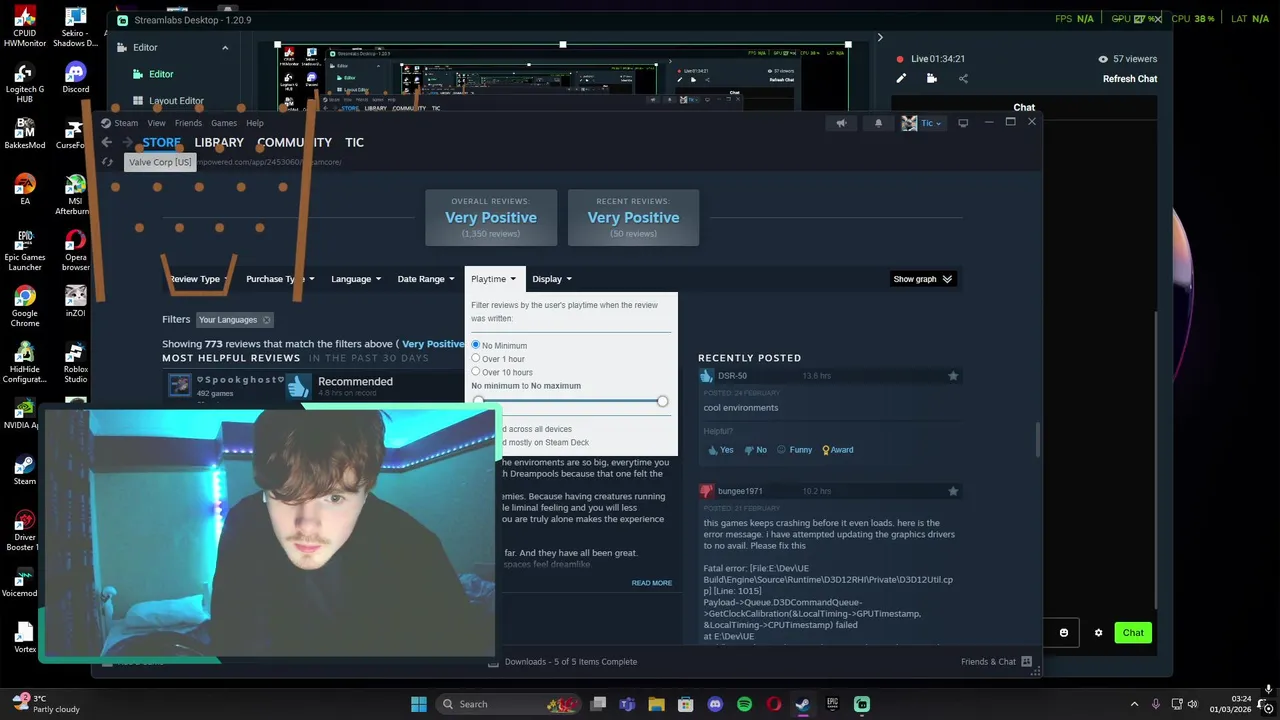Image resolution: width=1280 pixels, height=720 pixels.
Task: Click the Windows taskbar Search box
Action: click(x=510, y=704)
